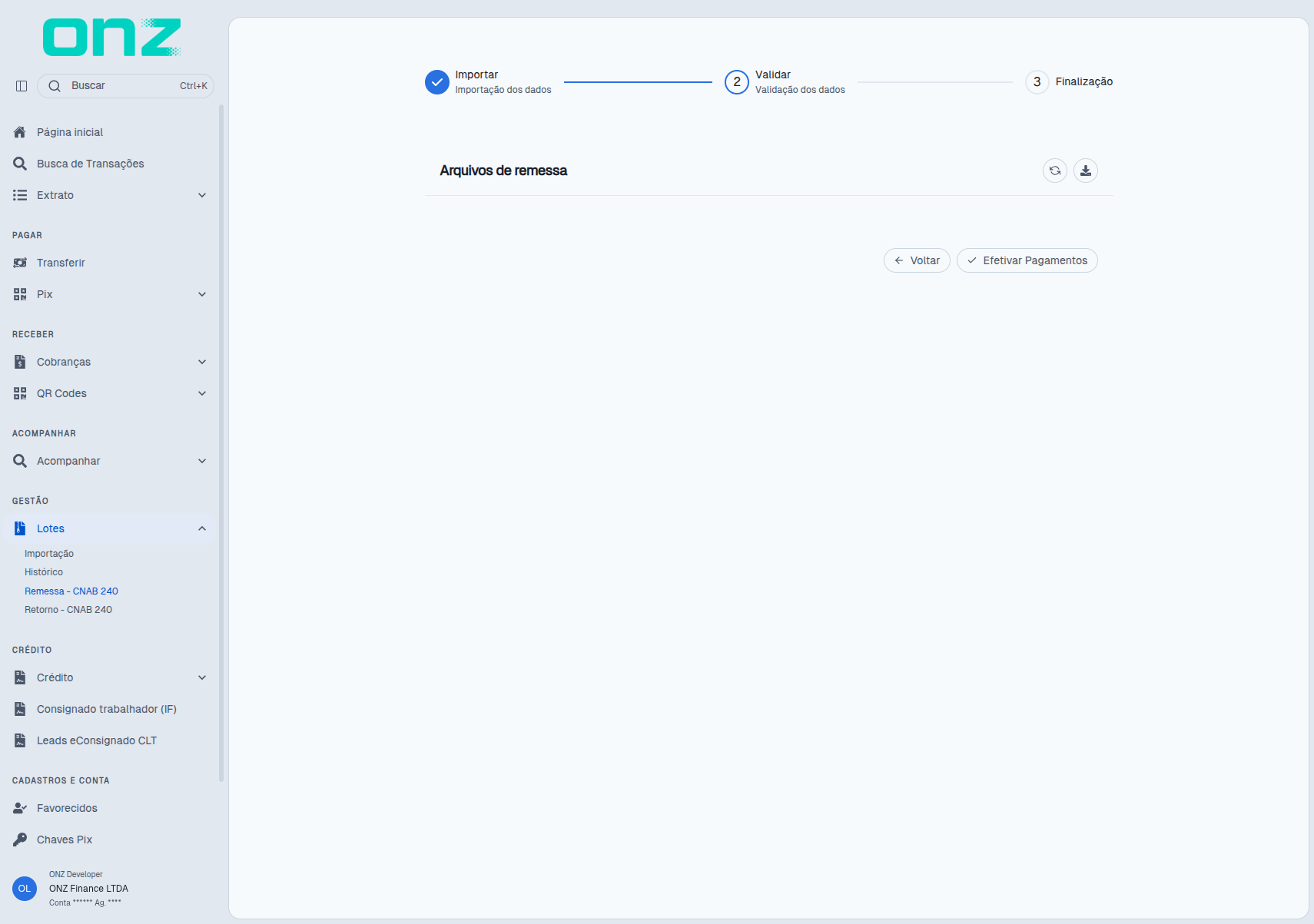Viewport: 1314px width, 924px height.
Task: Click the Efetivar Pagamentos button
Action: (1027, 260)
